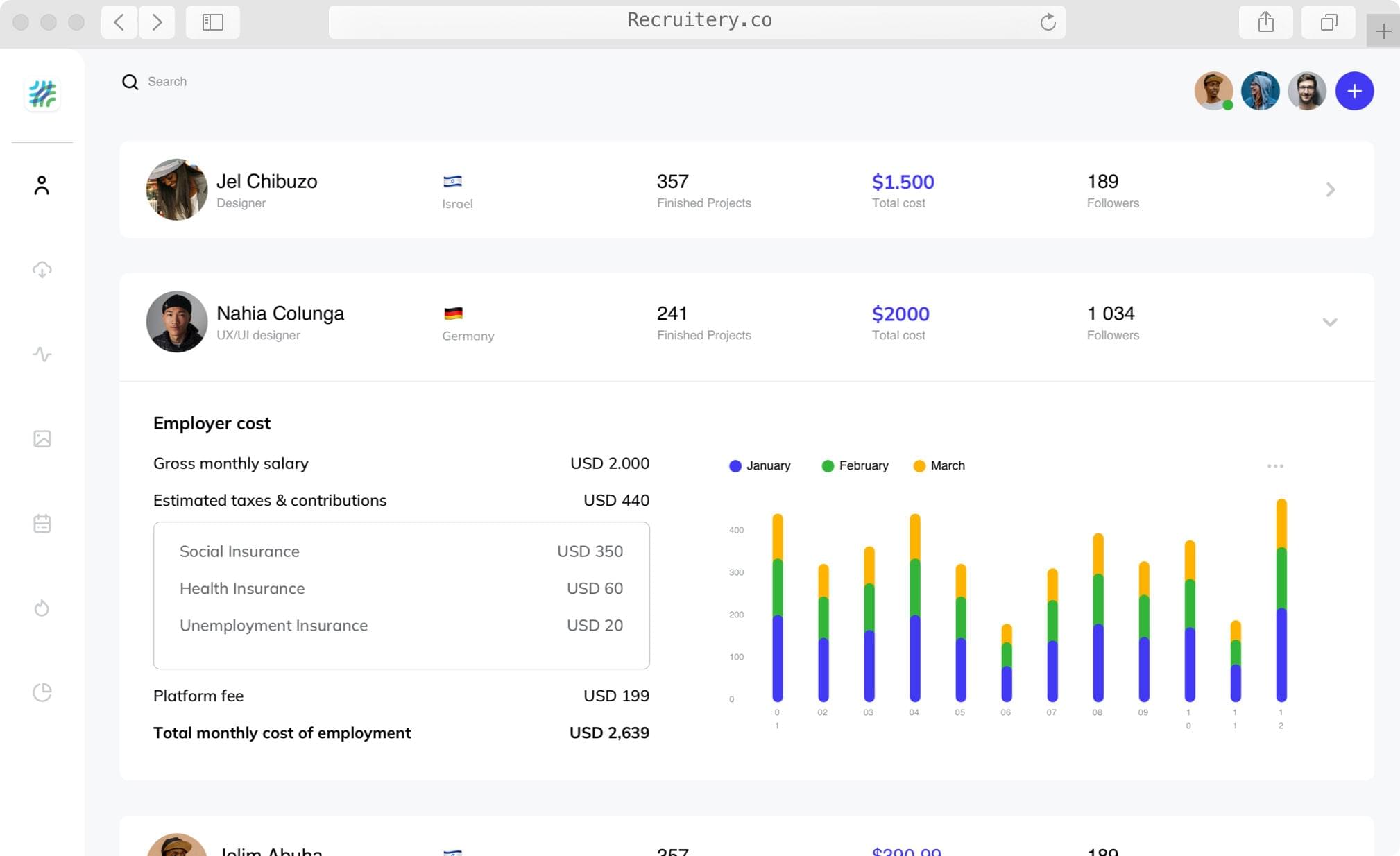Toggle the February legend item
1400x856 pixels.
click(855, 465)
